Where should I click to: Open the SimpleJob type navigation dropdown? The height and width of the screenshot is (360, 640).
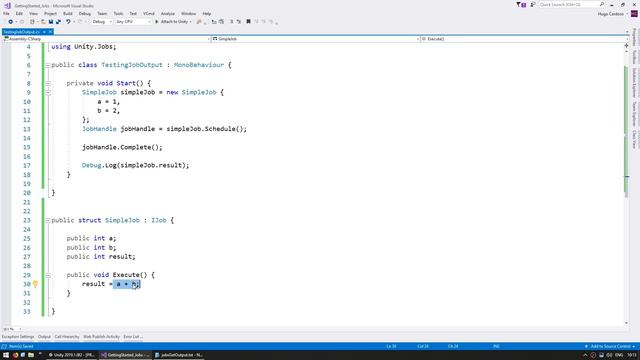[x=316, y=39]
